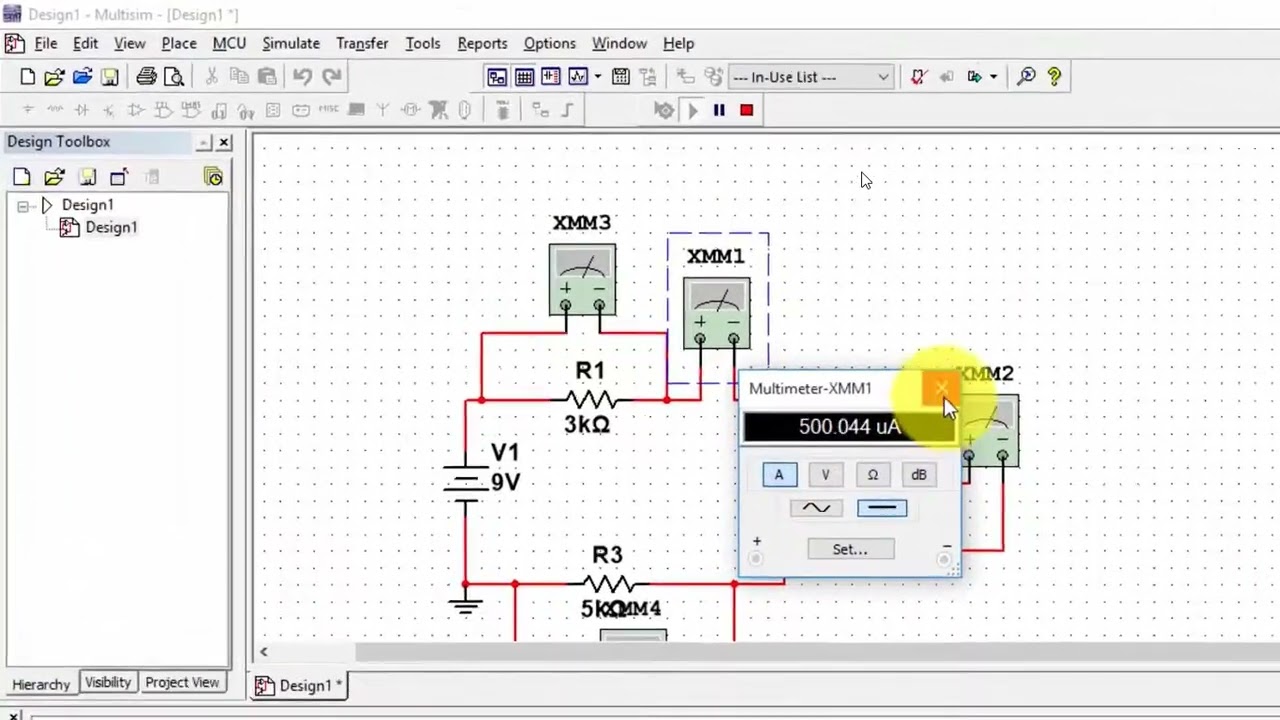Open the Simulate menu
The image size is (1280, 720).
point(291,43)
